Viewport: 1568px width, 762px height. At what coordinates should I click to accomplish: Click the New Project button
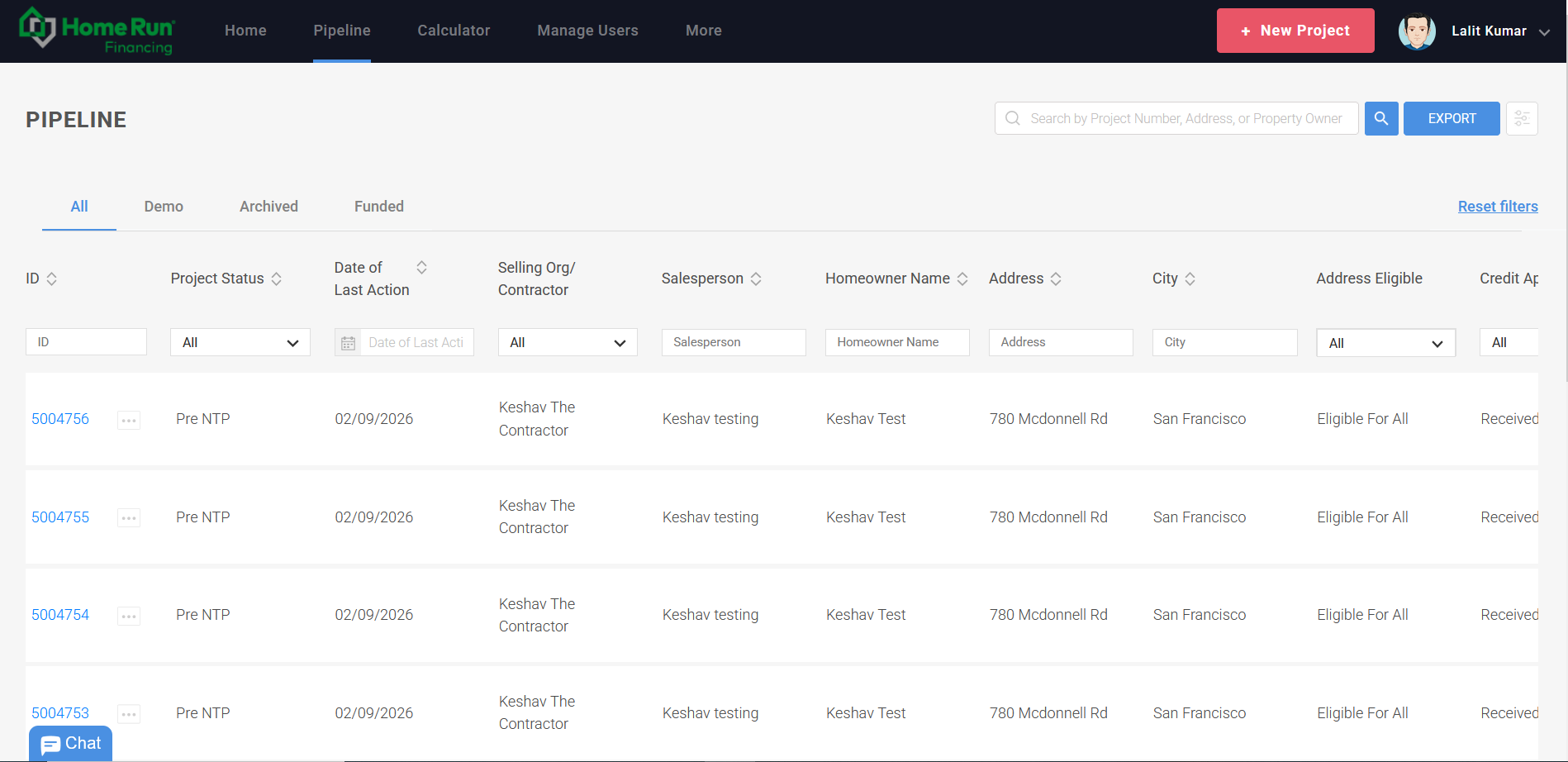[x=1295, y=31]
